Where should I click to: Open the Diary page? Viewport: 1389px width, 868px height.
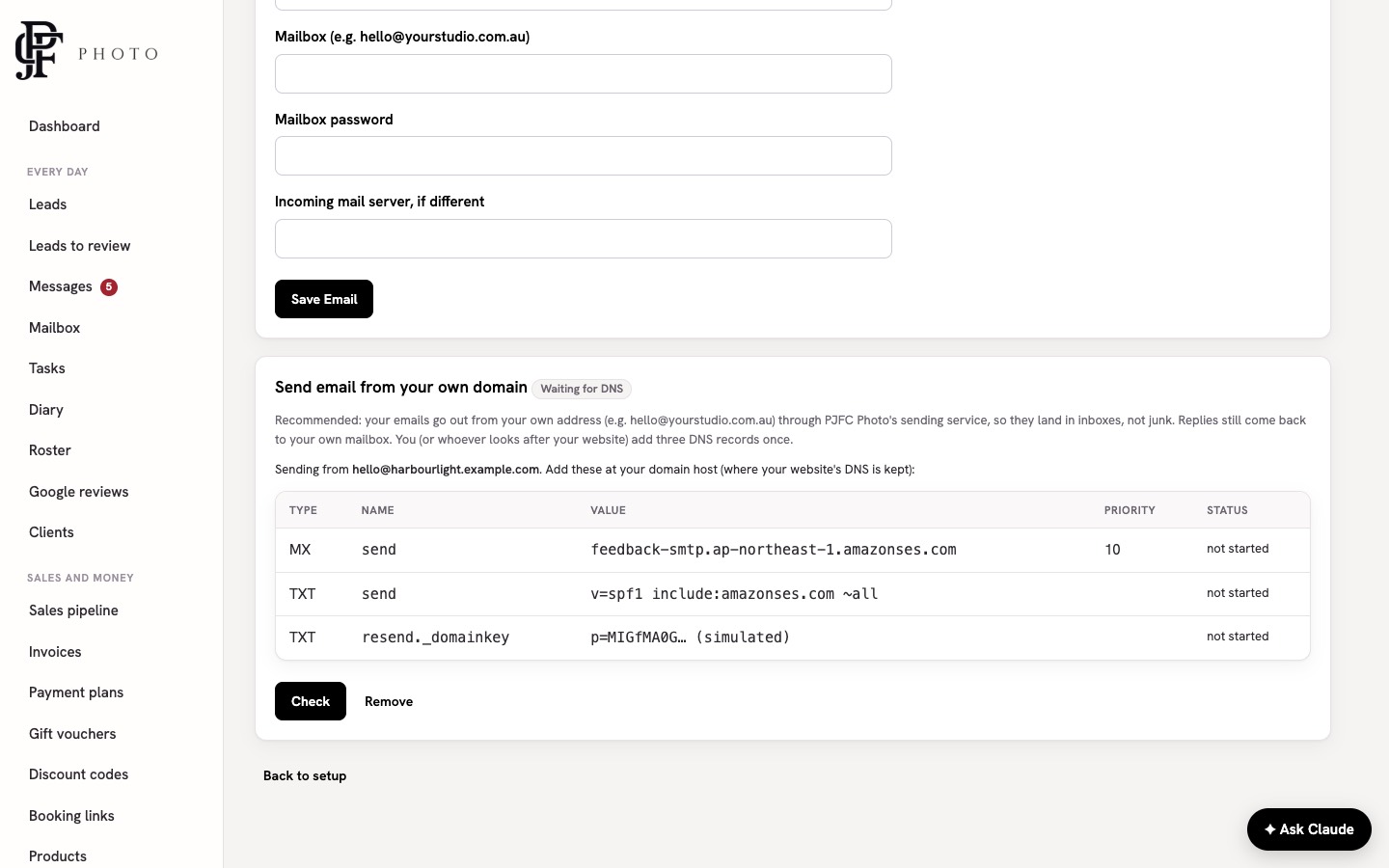(46, 410)
